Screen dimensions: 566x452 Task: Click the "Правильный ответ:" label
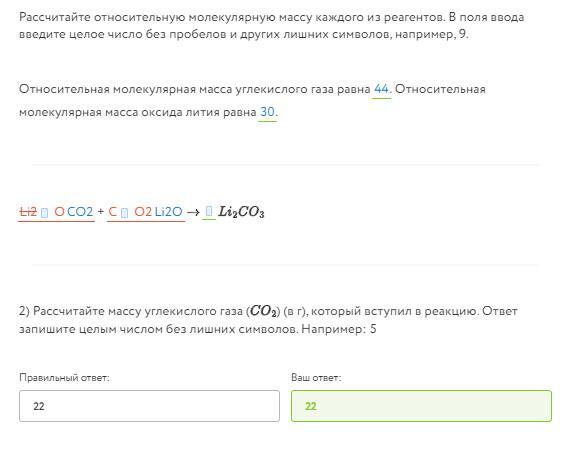coord(64,378)
